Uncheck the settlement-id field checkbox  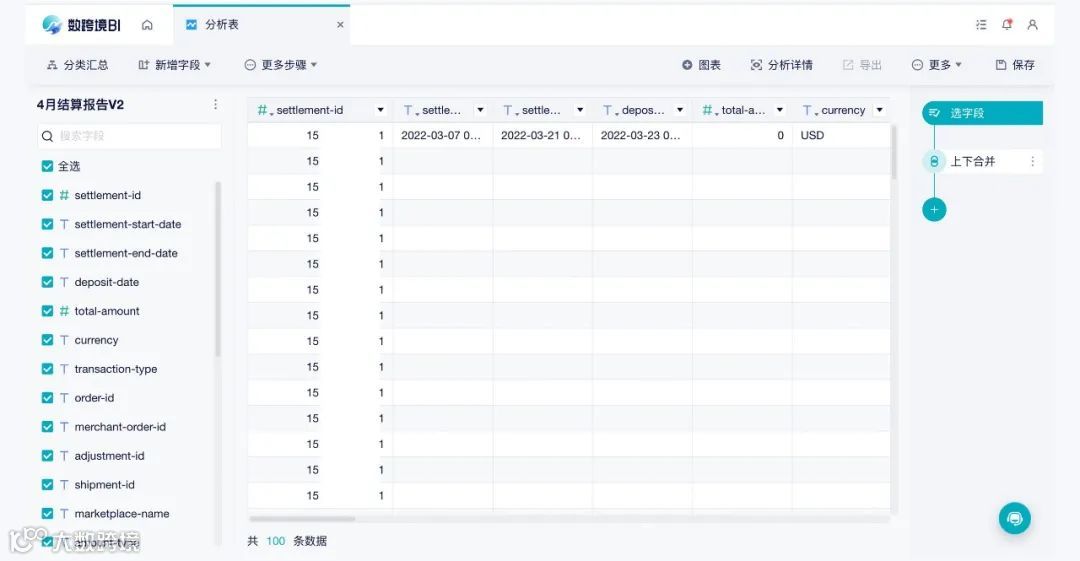pyautogui.click(x=48, y=195)
